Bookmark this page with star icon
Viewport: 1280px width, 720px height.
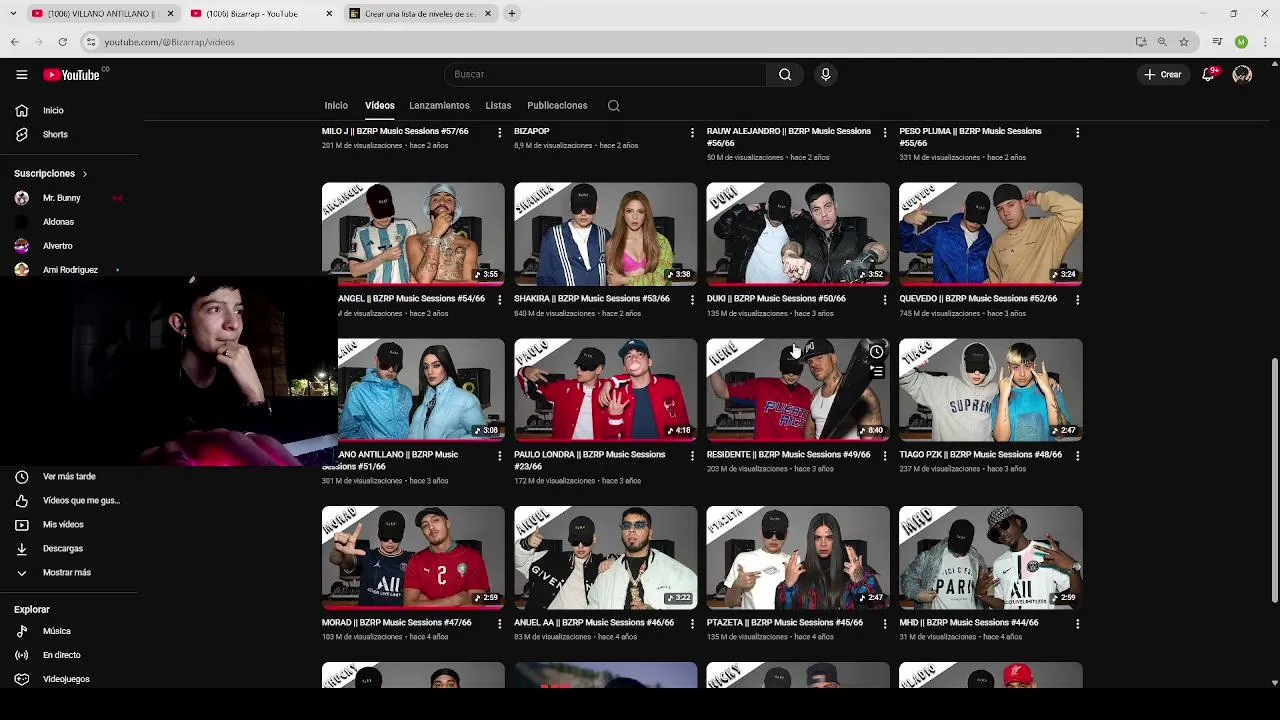point(1184,42)
